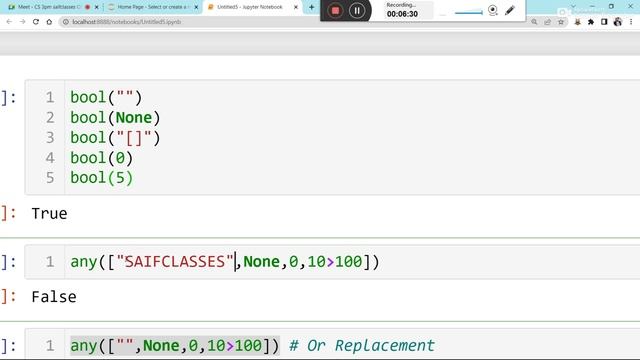The height and width of the screenshot is (360, 640).
Task: Bookmark this notebook page with the star
Action: point(561,22)
